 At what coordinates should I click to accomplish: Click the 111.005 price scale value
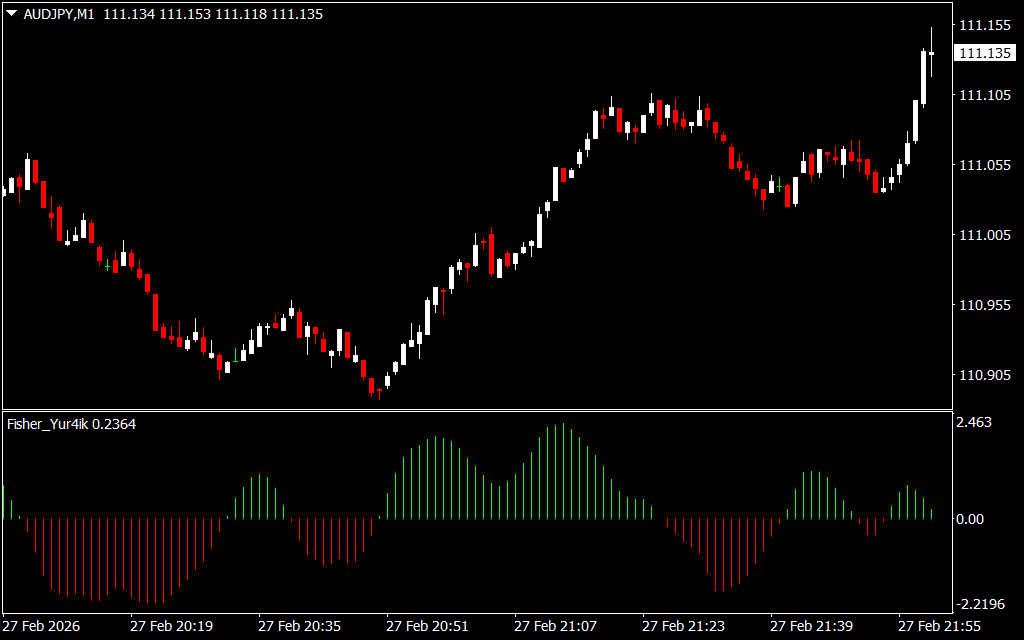(982, 235)
